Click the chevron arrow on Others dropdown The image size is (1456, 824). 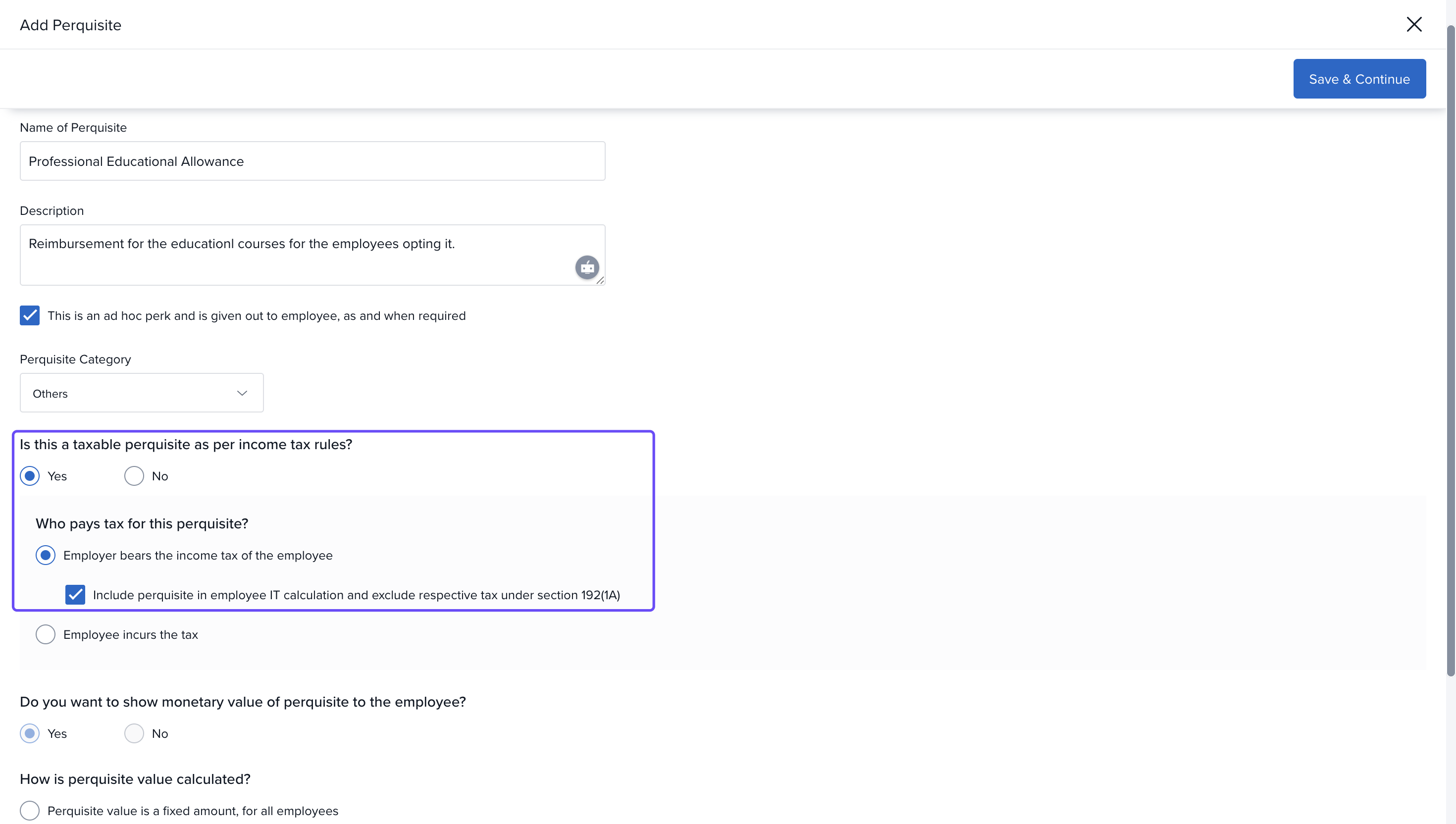(x=242, y=393)
